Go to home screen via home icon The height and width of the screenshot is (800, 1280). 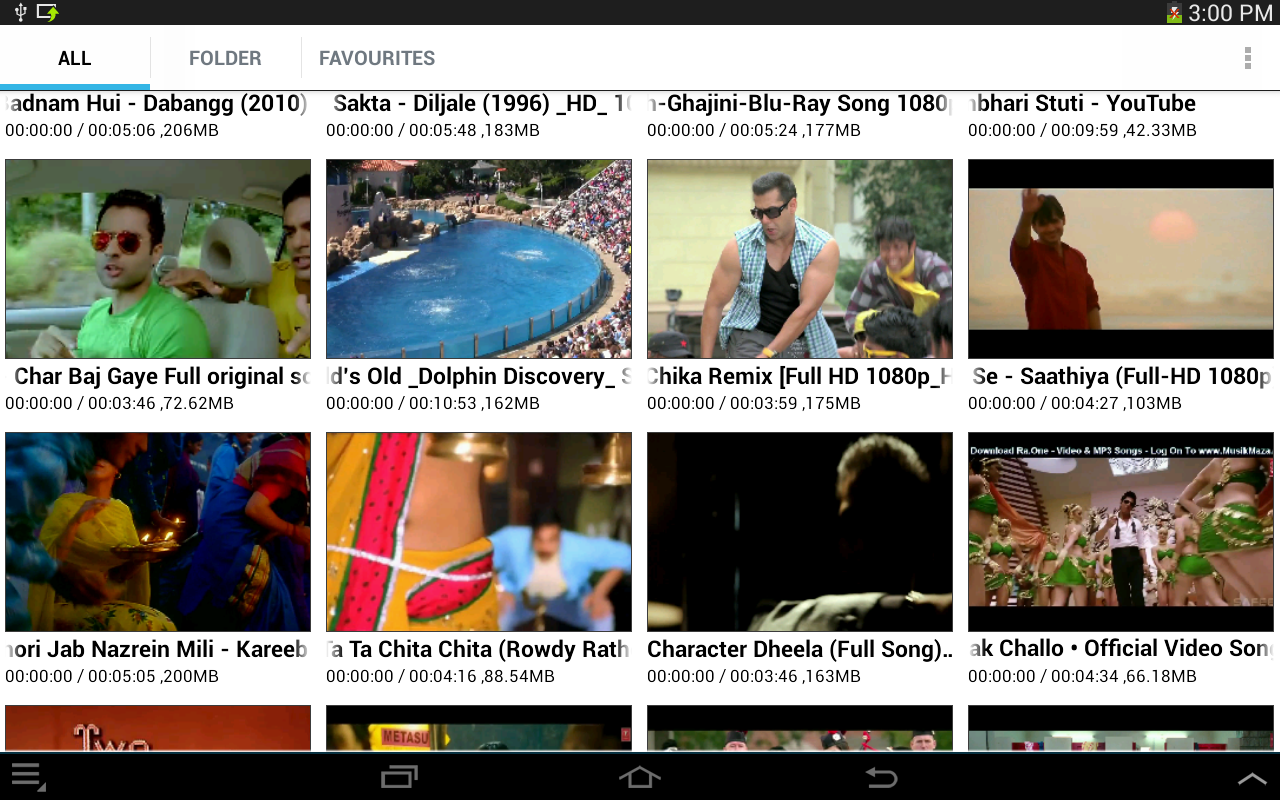pyautogui.click(x=639, y=777)
